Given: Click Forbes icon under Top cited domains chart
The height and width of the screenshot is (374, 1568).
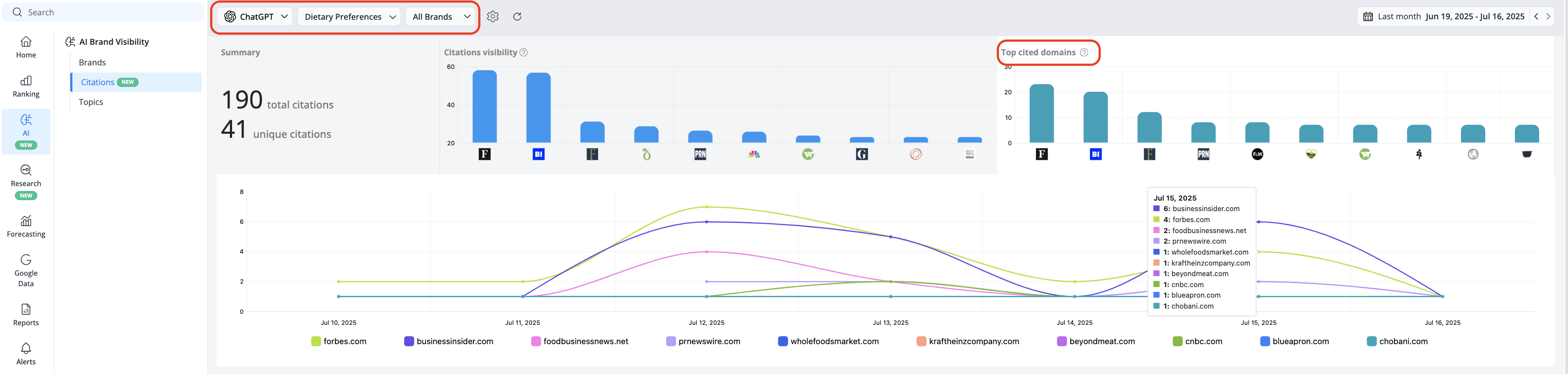Looking at the screenshot, I should point(1042,154).
